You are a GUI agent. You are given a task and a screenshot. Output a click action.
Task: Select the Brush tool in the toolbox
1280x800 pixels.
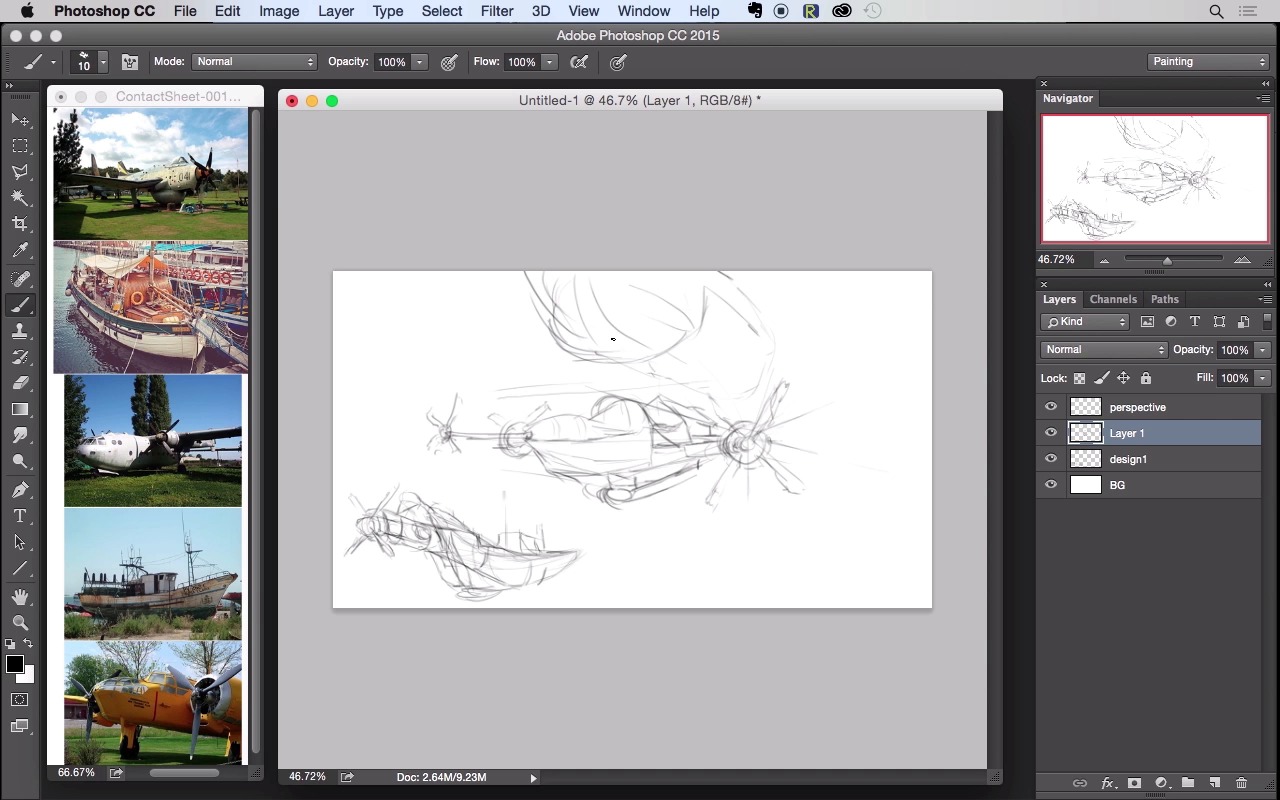(20, 306)
